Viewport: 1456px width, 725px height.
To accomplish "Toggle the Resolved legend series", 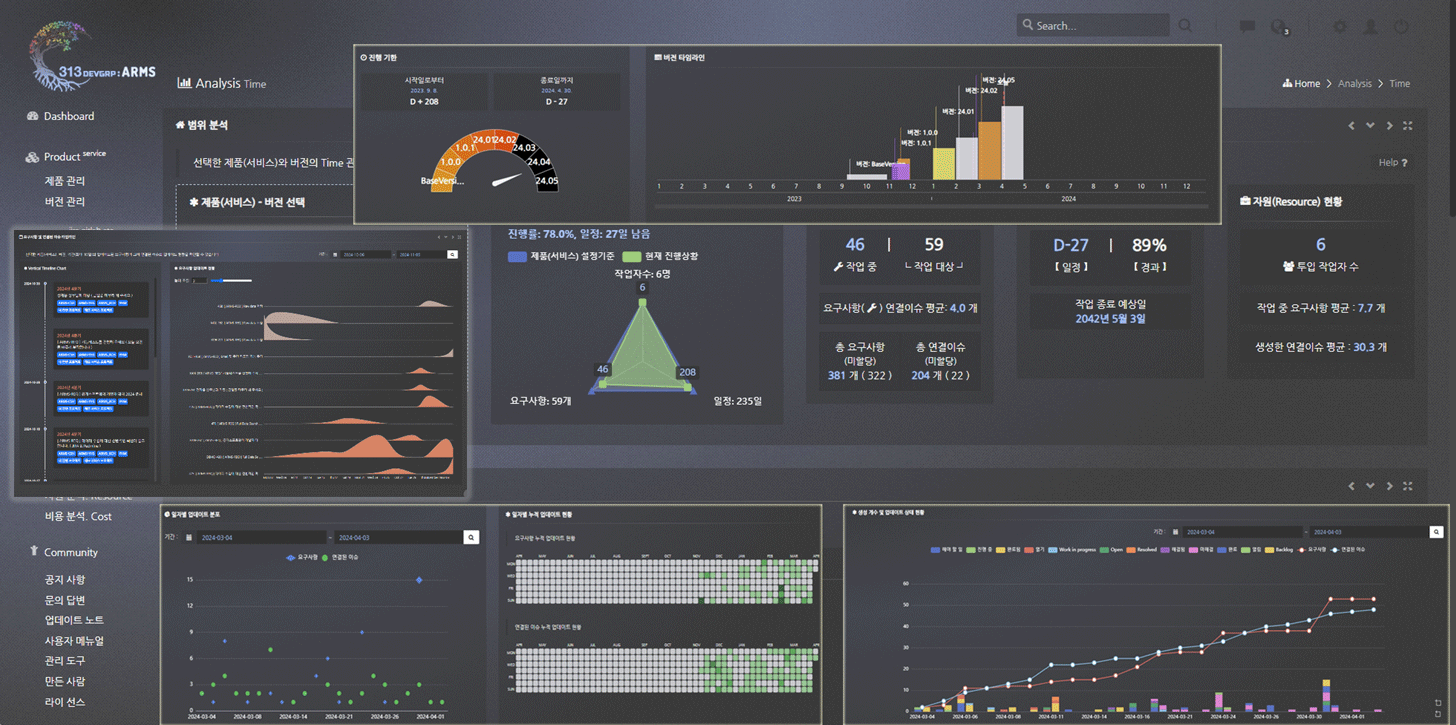I will (x=1145, y=550).
